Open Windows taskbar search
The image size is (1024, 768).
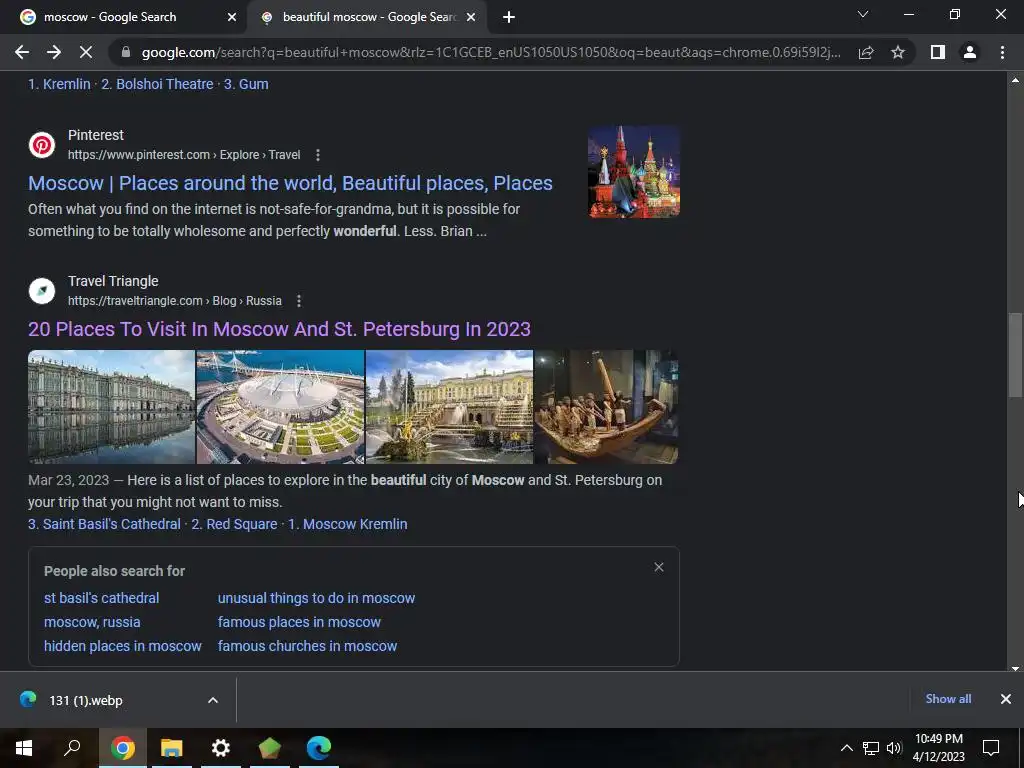[x=72, y=748]
